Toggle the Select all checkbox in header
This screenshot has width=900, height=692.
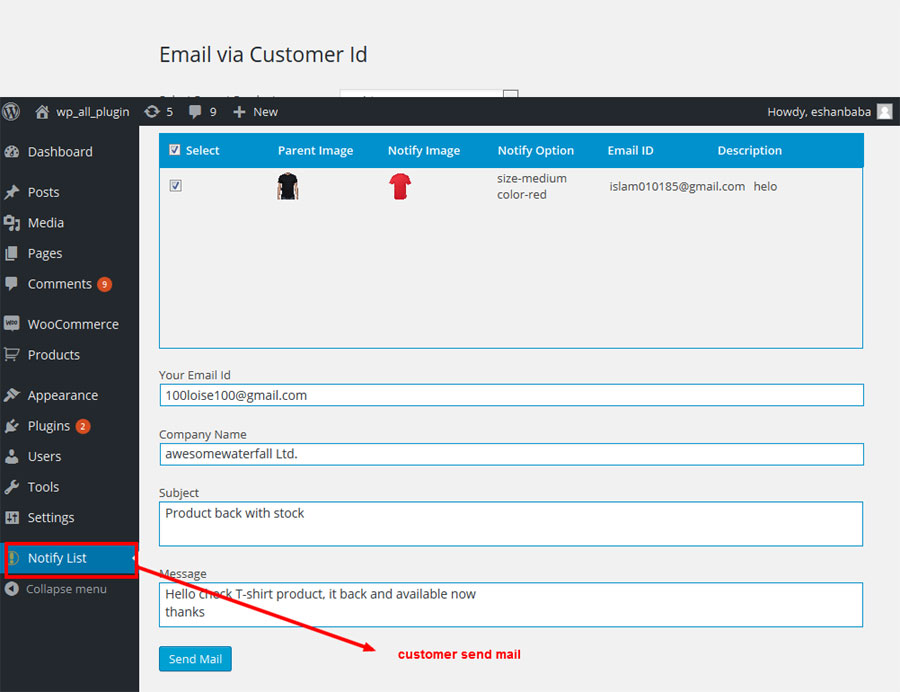tap(175, 150)
